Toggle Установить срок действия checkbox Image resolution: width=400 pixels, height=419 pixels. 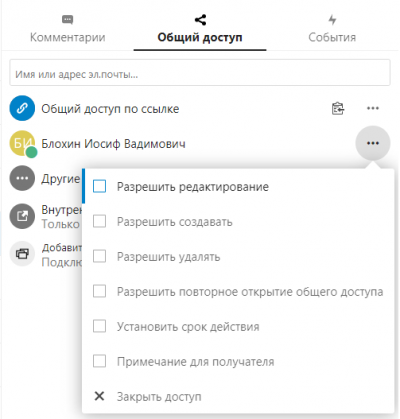[x=99, y=326]
